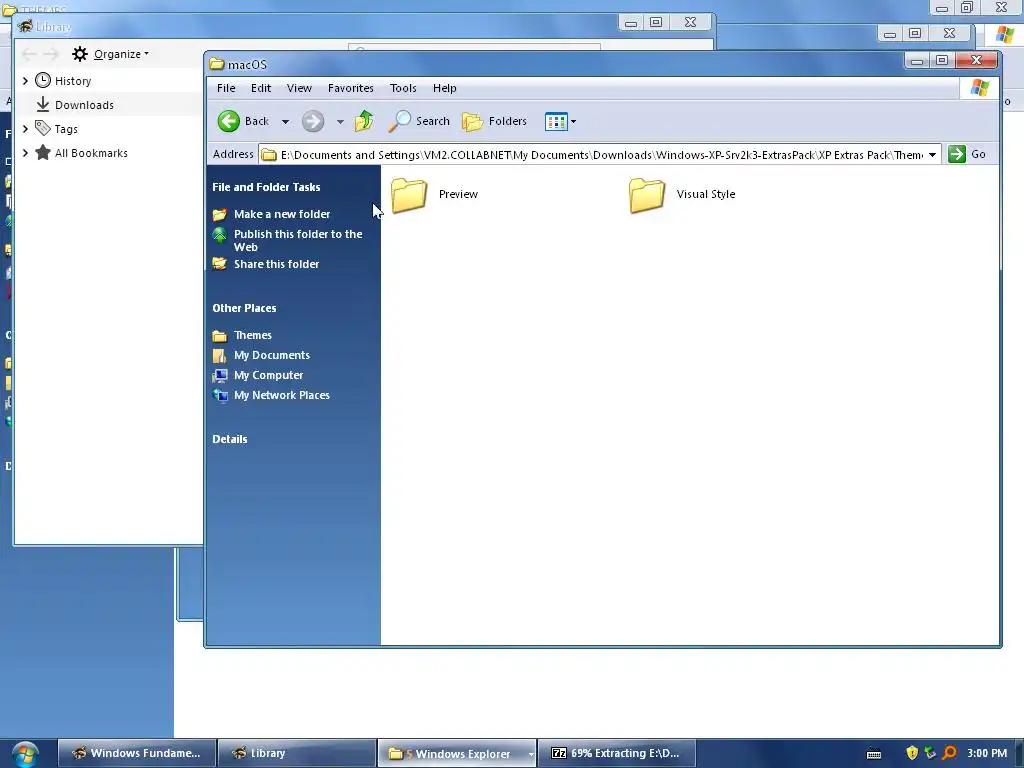The image size is (1024, 768).
Task: Go to Themes in Other Places
Action: point(253,335)
